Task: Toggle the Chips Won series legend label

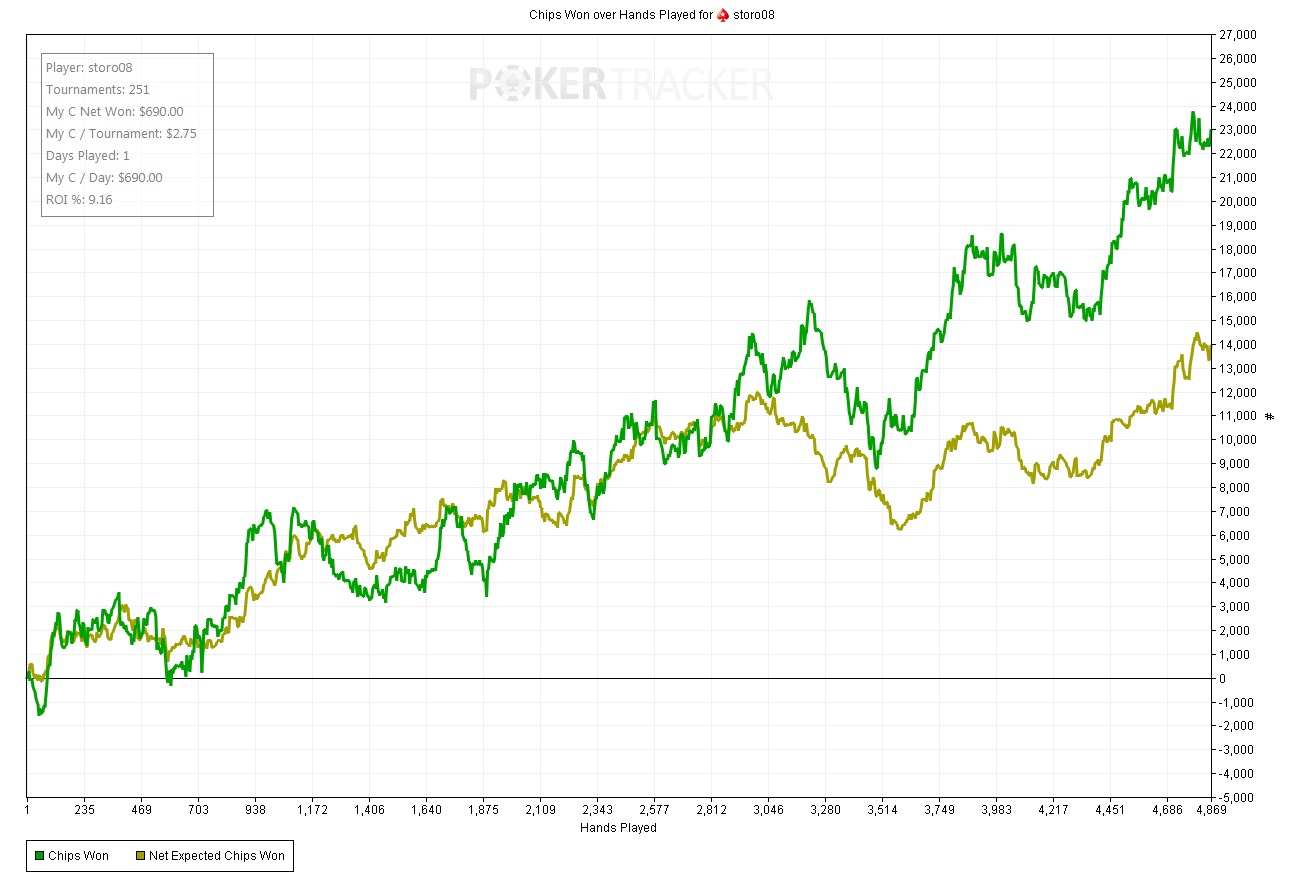Action: (x=78, y=855)
